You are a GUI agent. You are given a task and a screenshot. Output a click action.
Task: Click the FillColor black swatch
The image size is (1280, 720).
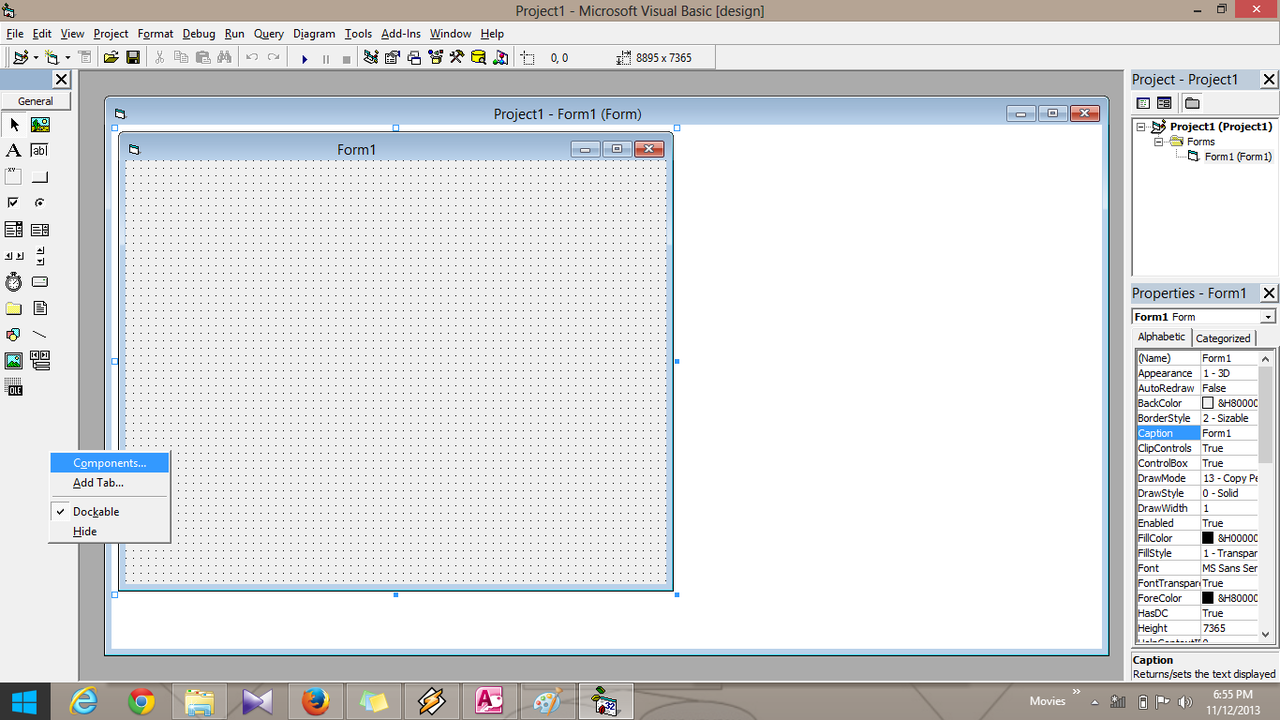tap(1208, 538)
